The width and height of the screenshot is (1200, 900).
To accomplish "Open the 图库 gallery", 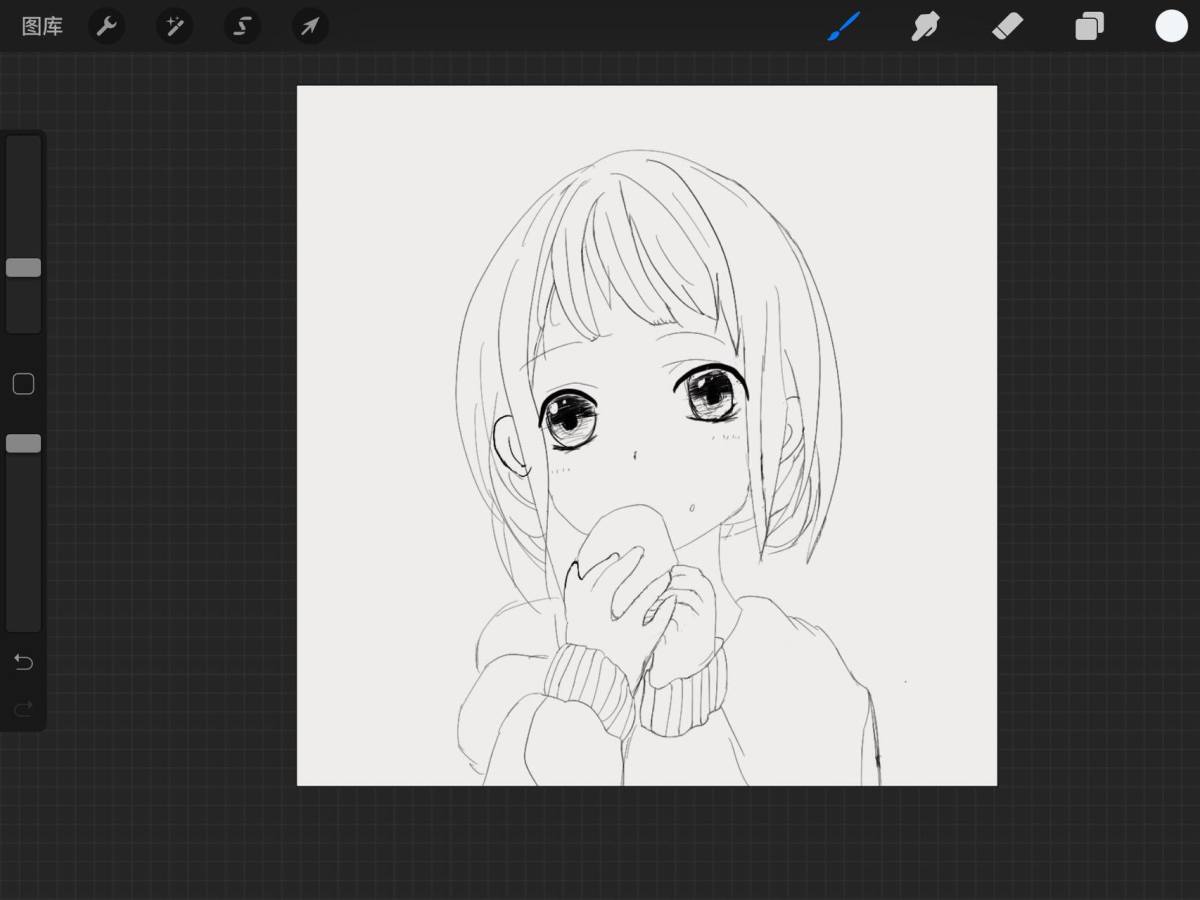I will click(42, 27).
